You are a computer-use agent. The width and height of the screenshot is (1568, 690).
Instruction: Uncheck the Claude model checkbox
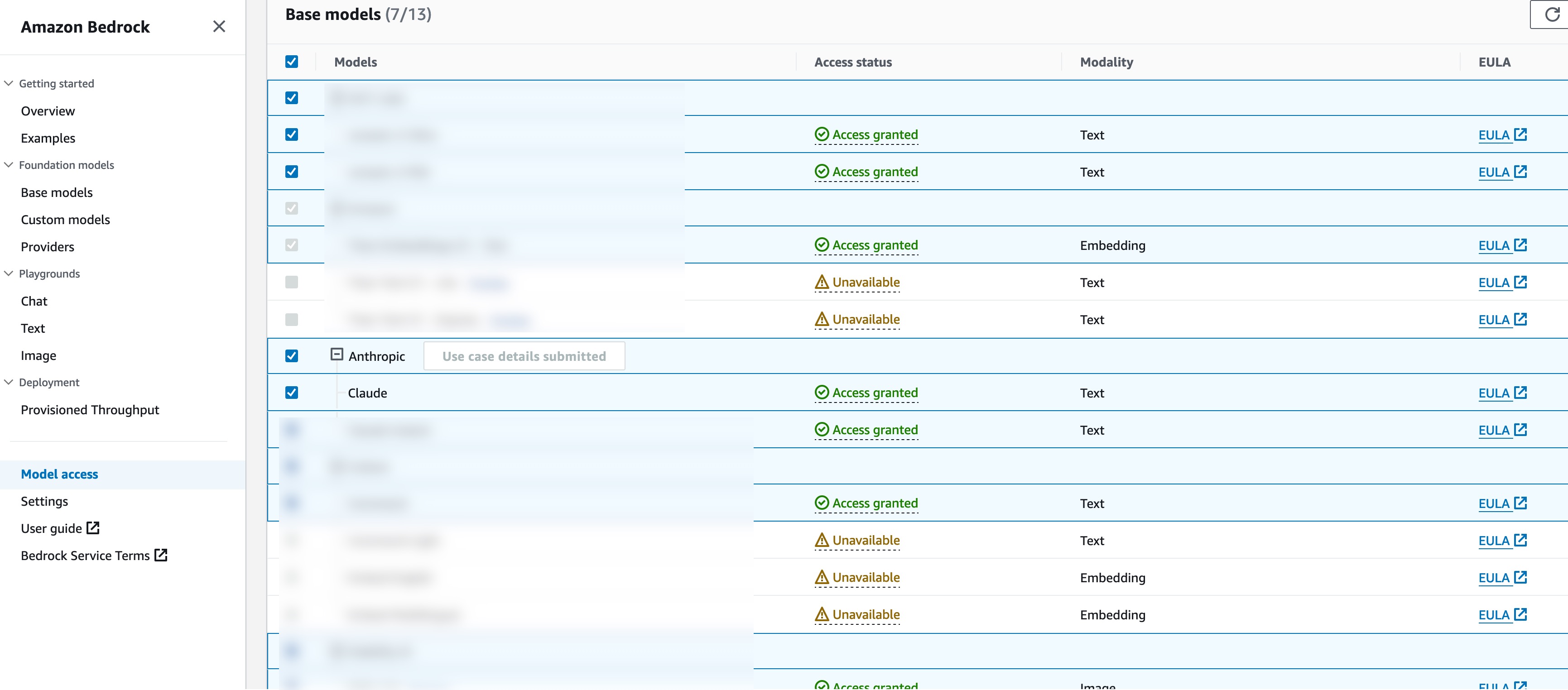[x=292, y=393]
